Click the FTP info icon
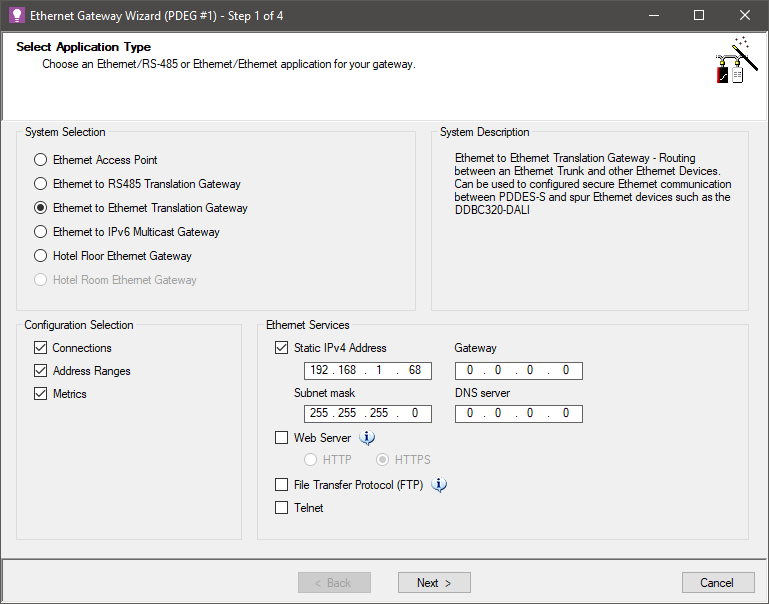Viewport: 769px width, 604px height. click(x=439, y=485)
